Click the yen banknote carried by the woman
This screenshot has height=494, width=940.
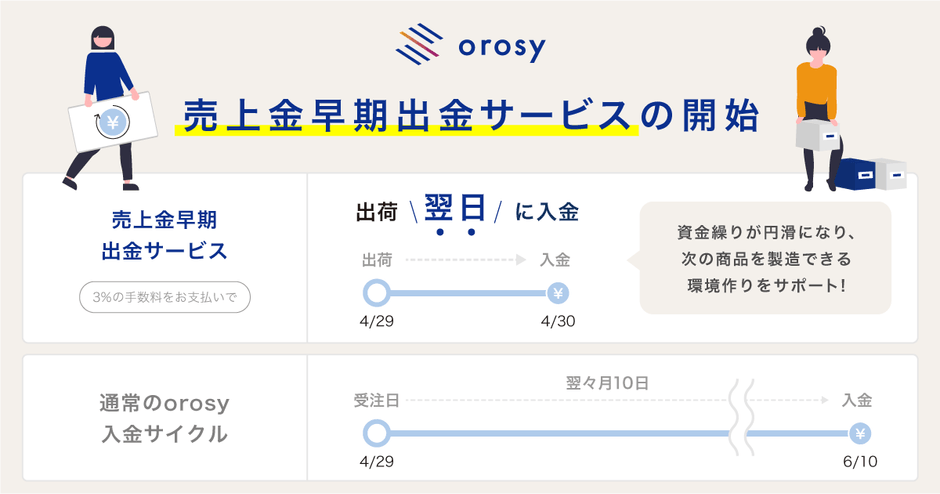pos(111,124)
